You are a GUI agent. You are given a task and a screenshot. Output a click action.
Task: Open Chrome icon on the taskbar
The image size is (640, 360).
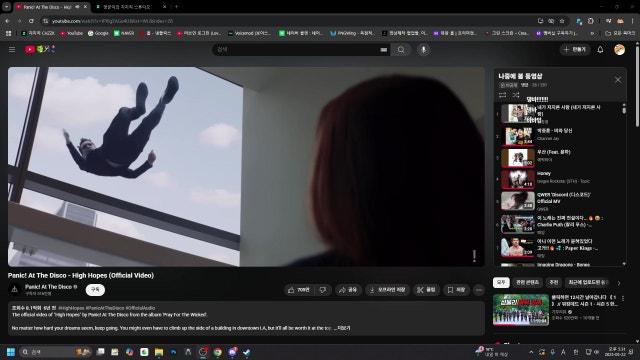point(218,352)
